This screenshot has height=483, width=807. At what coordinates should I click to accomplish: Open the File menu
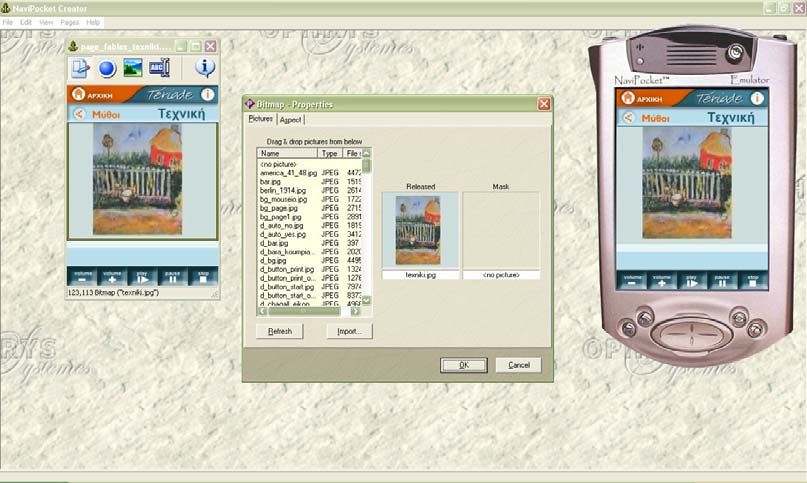coord(7,23)
